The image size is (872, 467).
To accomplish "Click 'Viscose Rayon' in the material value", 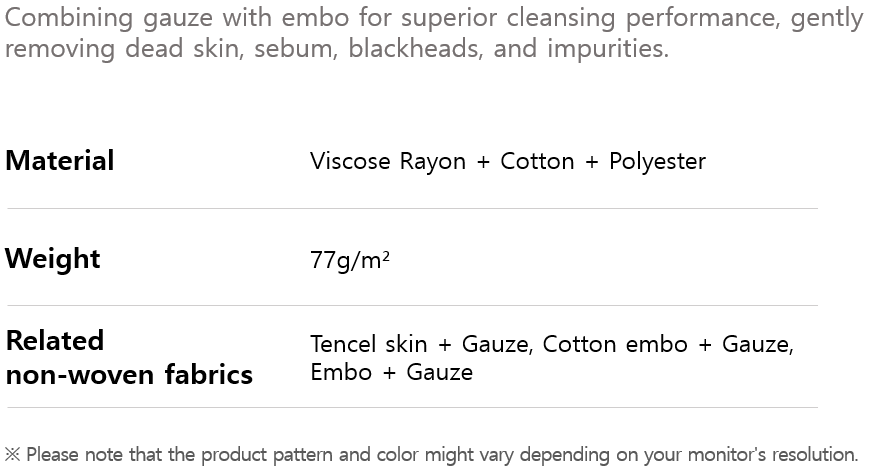I will [388, 162].
